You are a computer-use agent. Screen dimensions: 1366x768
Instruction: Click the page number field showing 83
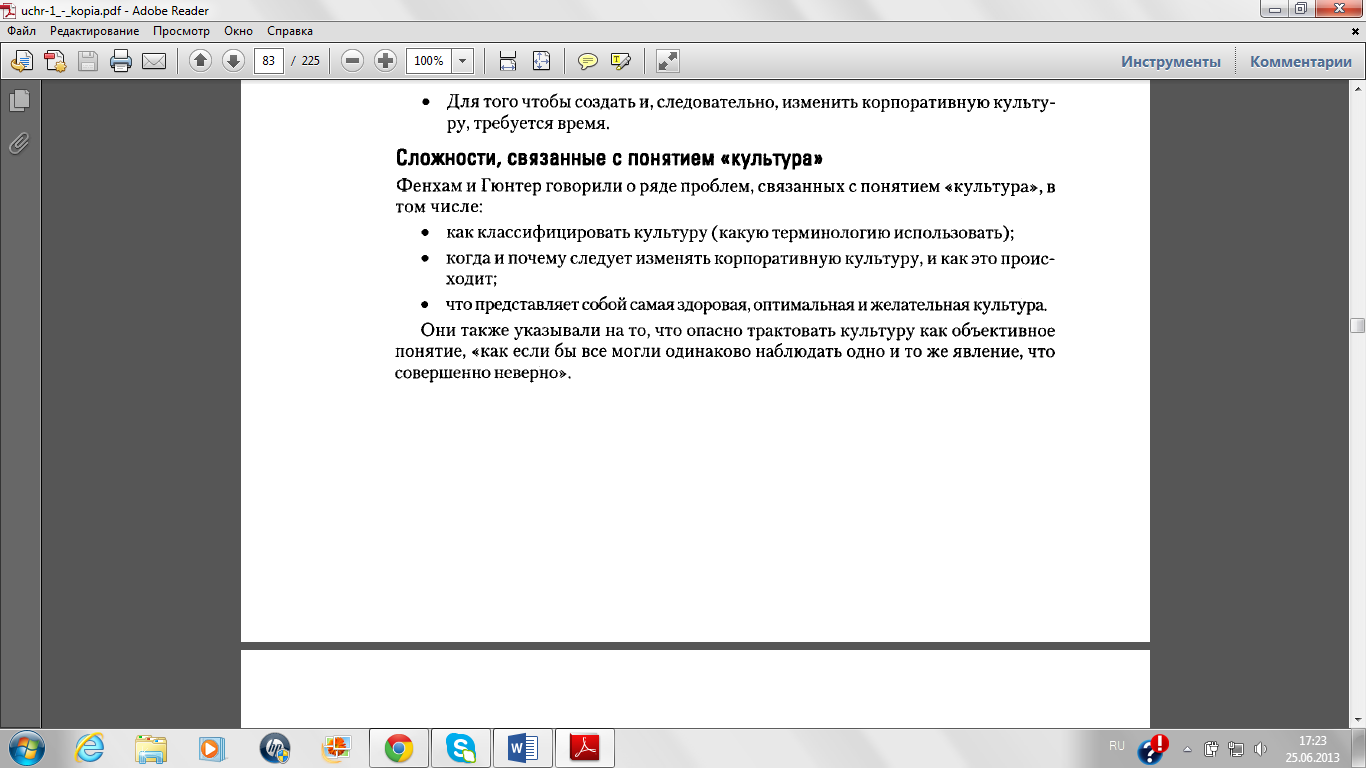point(269,61)
